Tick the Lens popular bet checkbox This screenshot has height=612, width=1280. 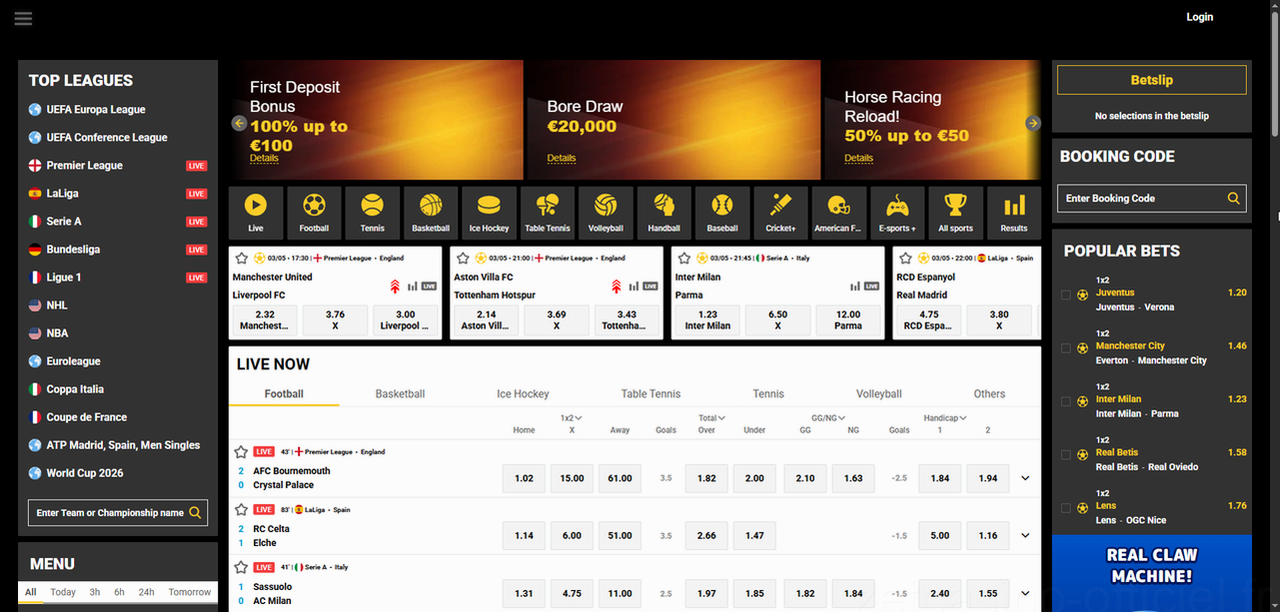point(1066,508)
